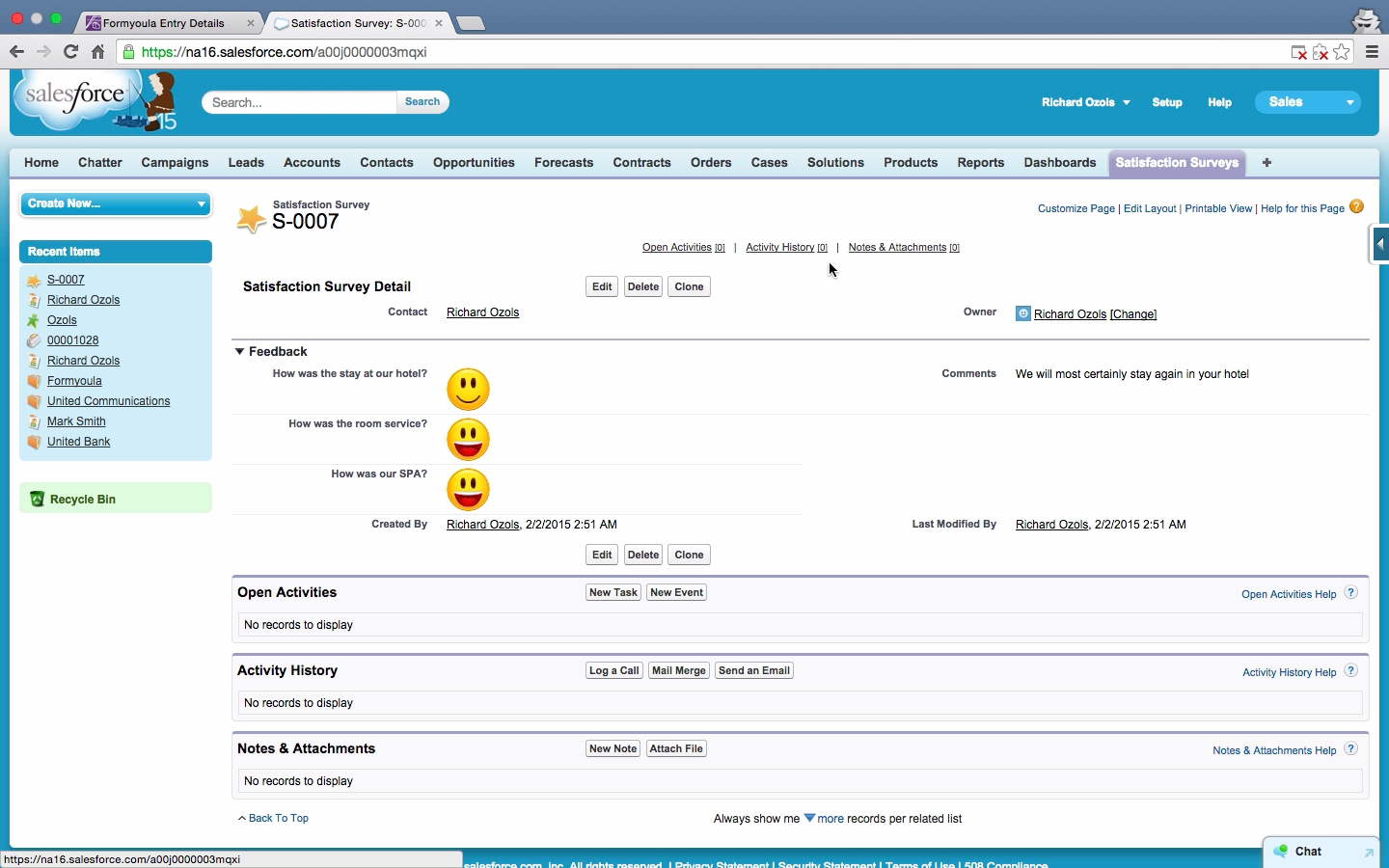Viewport: 1389px width, 868px height.
Task: Click the satisfaction survey star icon beside S-0007
Action: (251, 219)
